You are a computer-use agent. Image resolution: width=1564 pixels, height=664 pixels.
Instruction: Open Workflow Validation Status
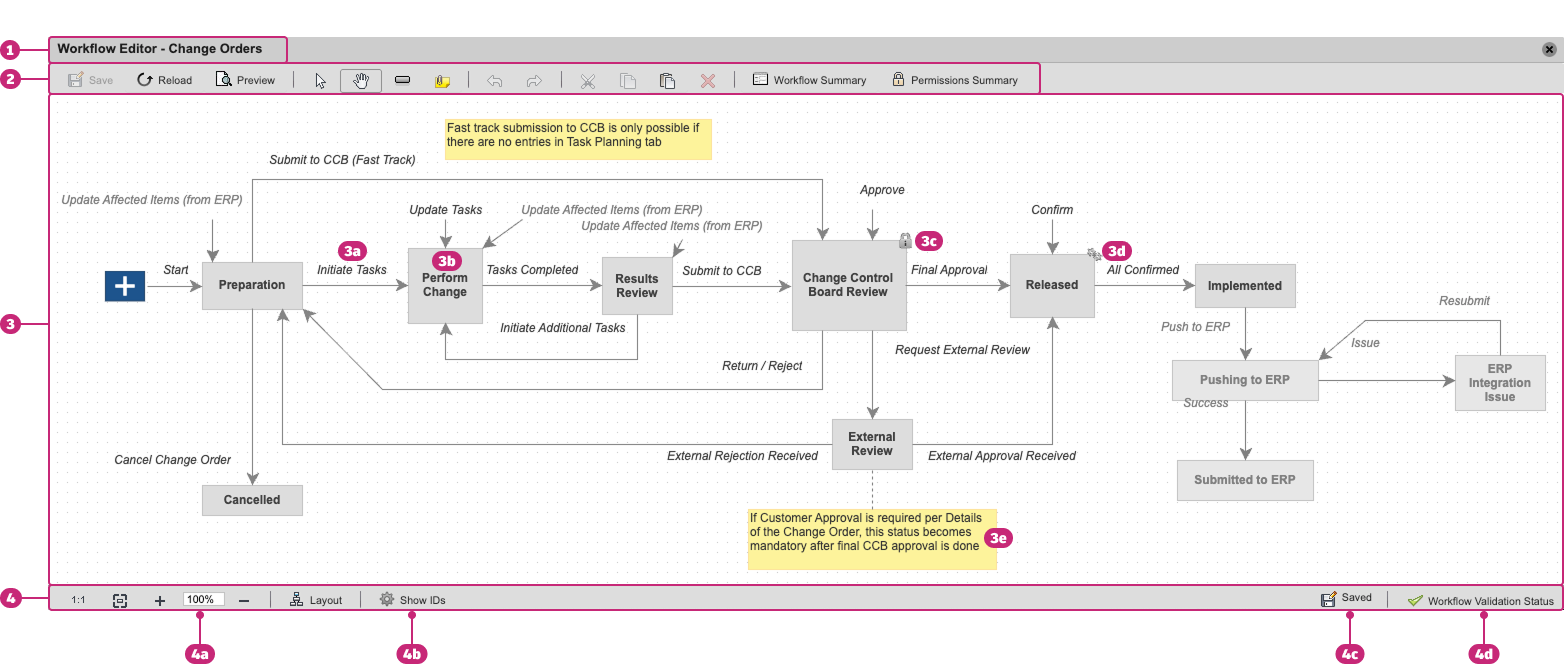click(1483, 600)
